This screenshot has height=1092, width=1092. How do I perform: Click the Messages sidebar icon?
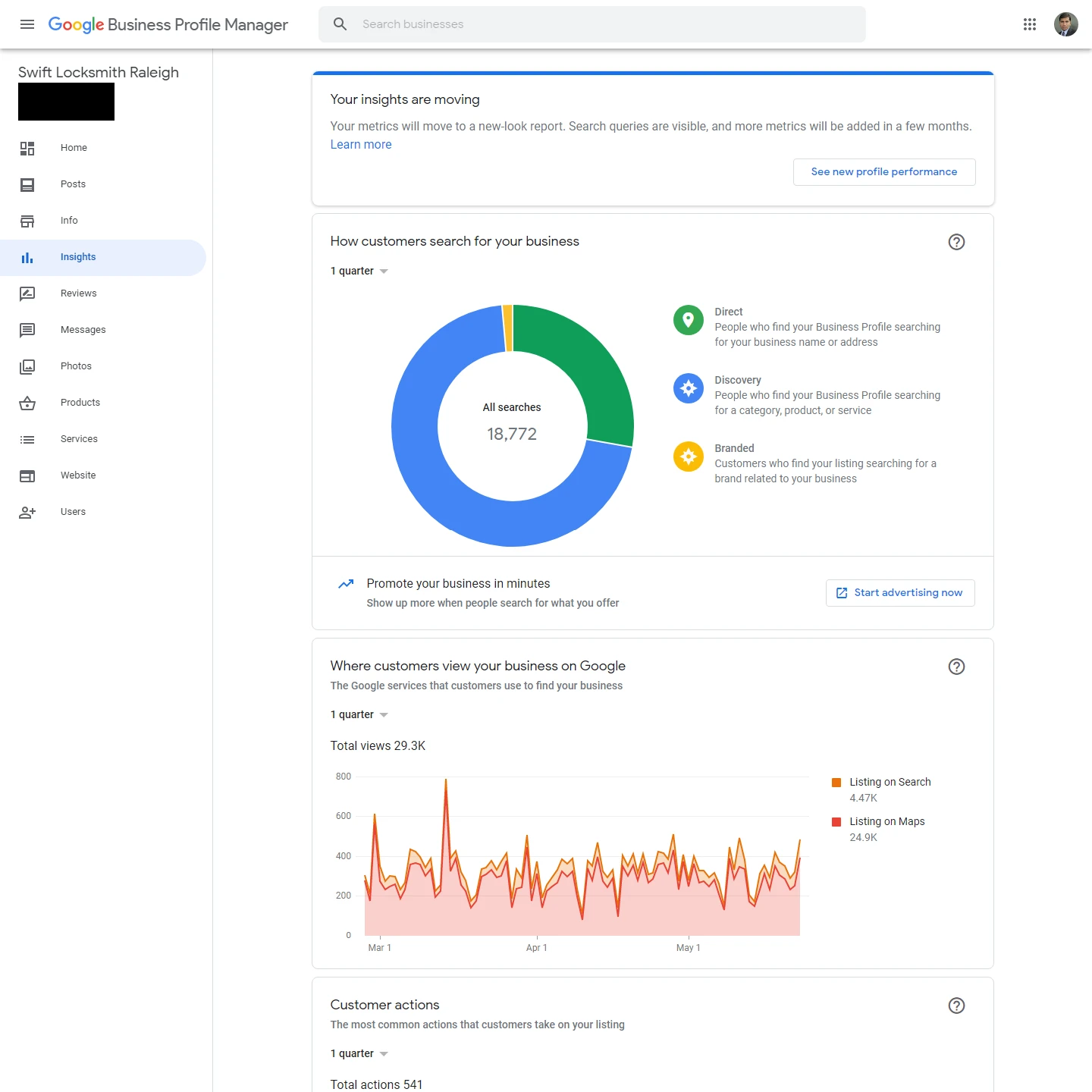[x=27, y=330]
